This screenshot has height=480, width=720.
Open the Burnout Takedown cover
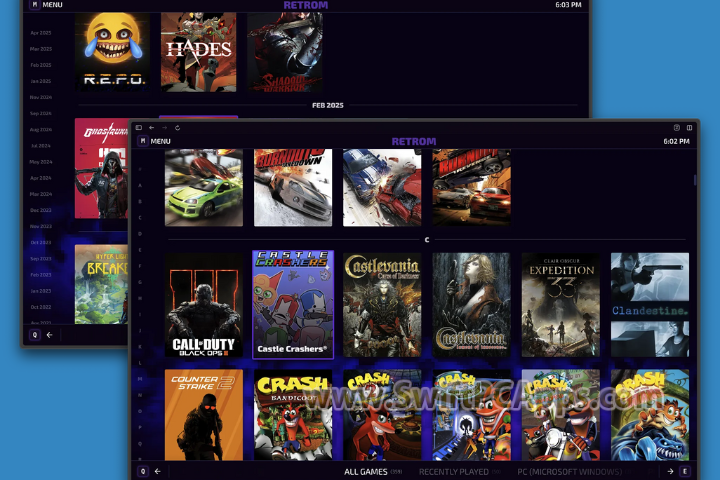point(293,187)
